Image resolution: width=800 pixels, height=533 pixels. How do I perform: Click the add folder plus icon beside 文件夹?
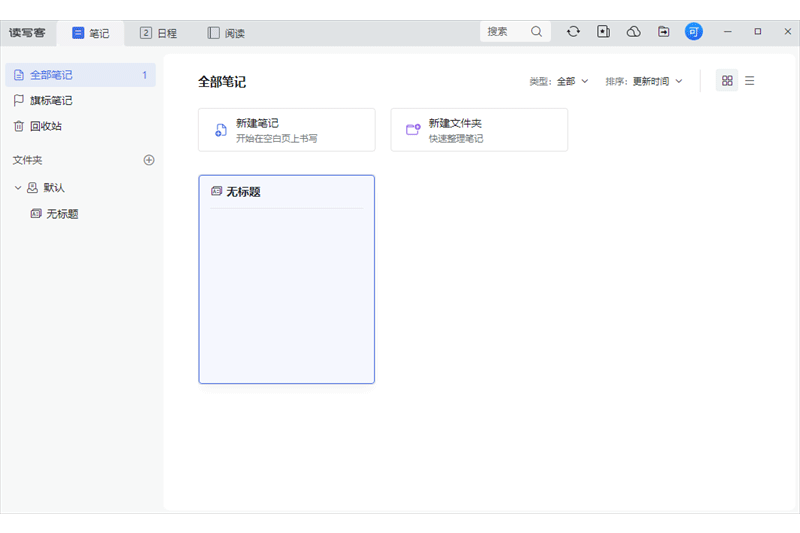pos(149,160)
